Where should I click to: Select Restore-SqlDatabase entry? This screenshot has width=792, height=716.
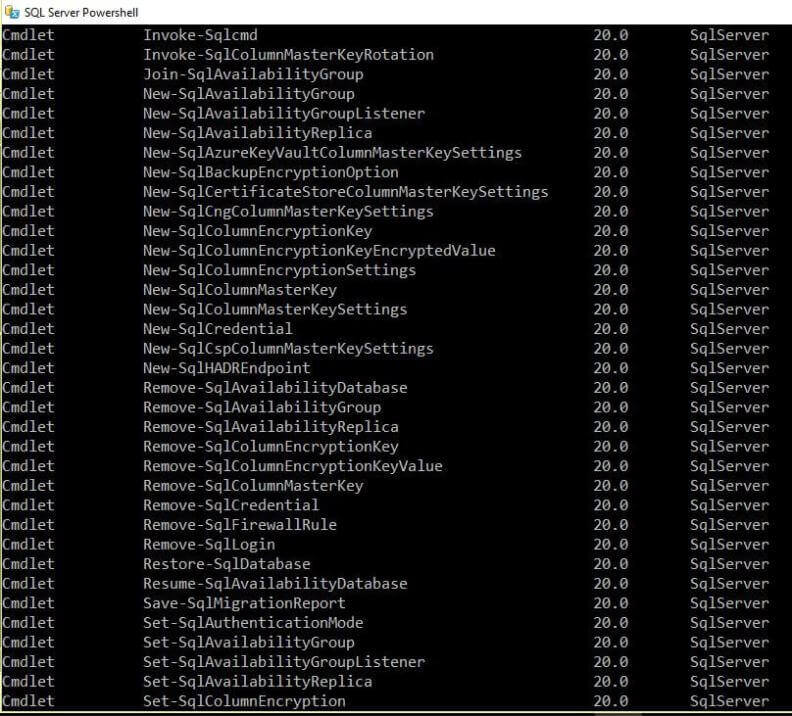(x=227, y=564)
